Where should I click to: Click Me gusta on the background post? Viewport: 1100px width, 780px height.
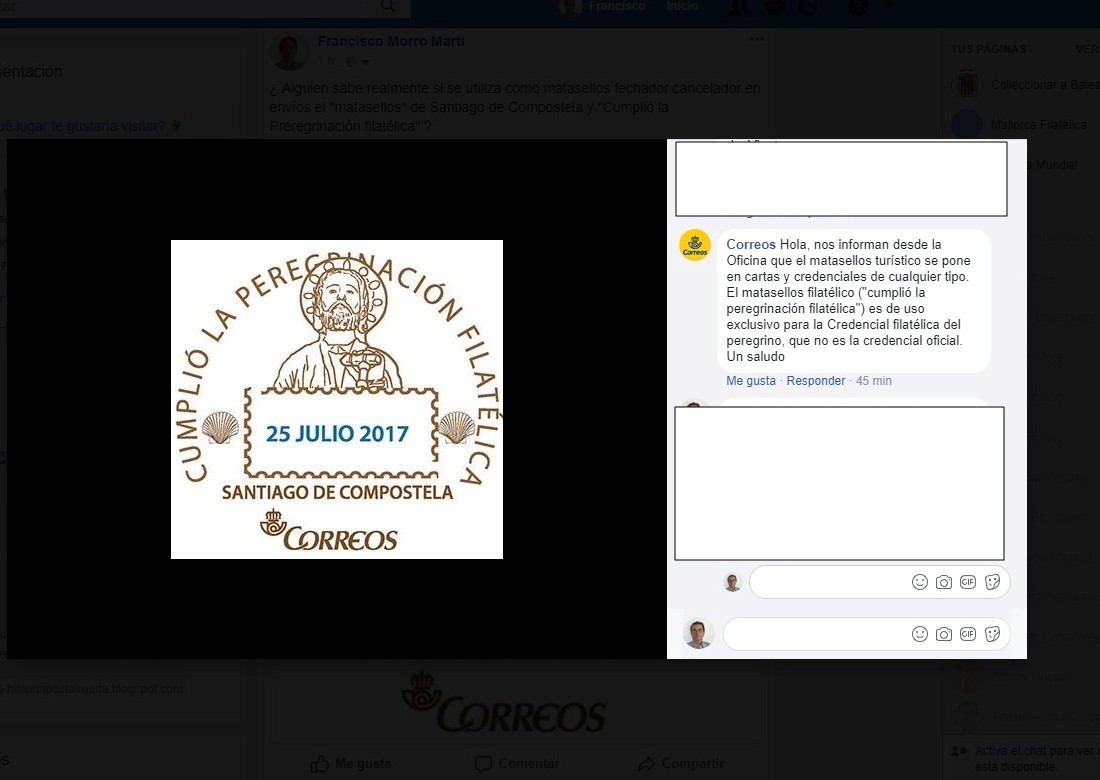click(351, 764)
